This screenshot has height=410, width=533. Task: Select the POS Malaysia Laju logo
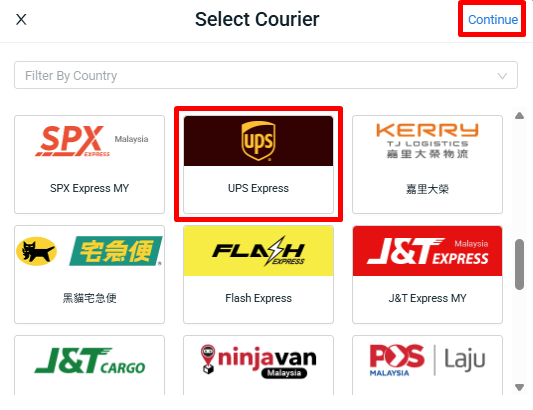click(x=427, y=361)
